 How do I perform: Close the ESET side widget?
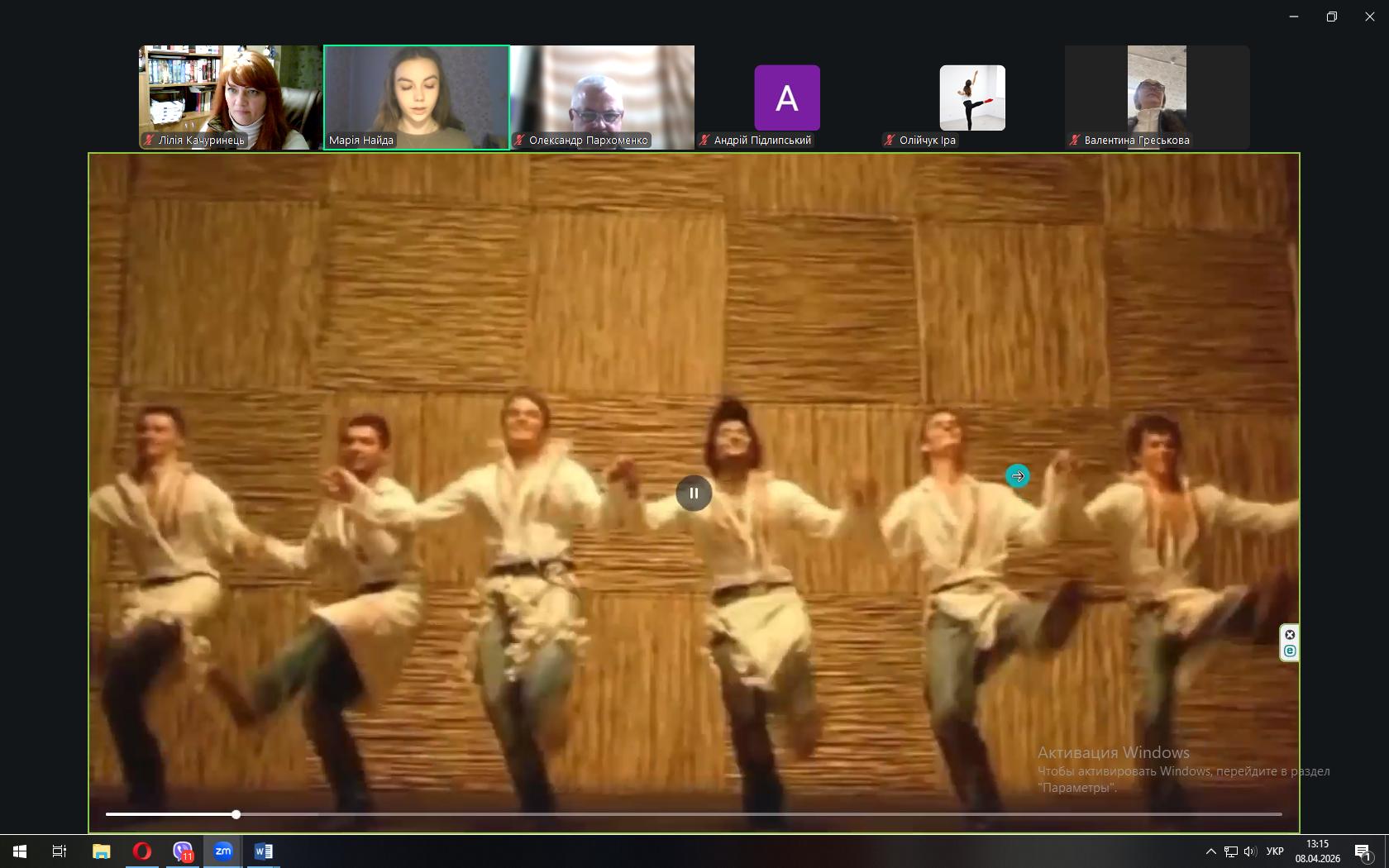coord(1290,635)
